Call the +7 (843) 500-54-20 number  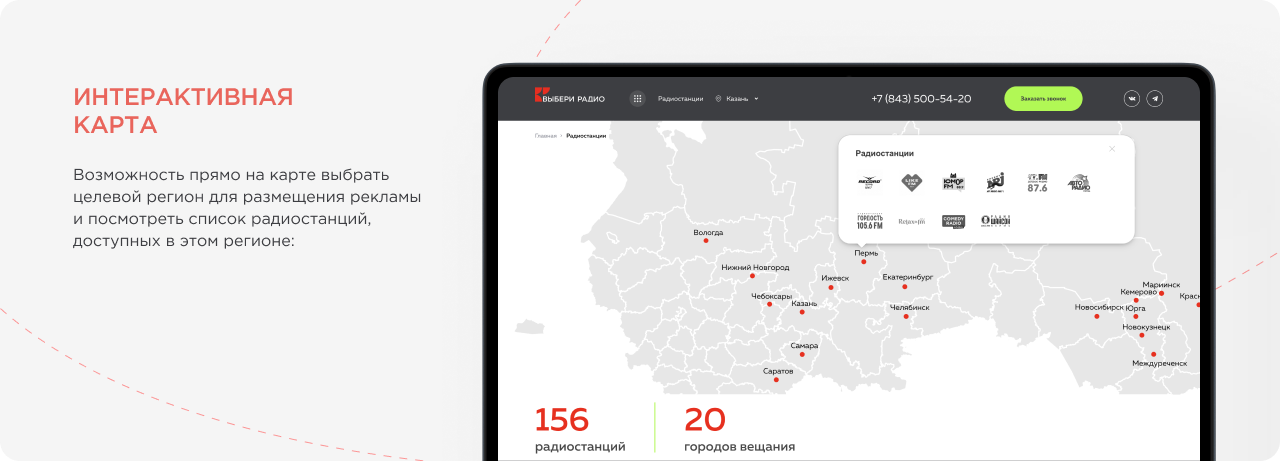921,99
